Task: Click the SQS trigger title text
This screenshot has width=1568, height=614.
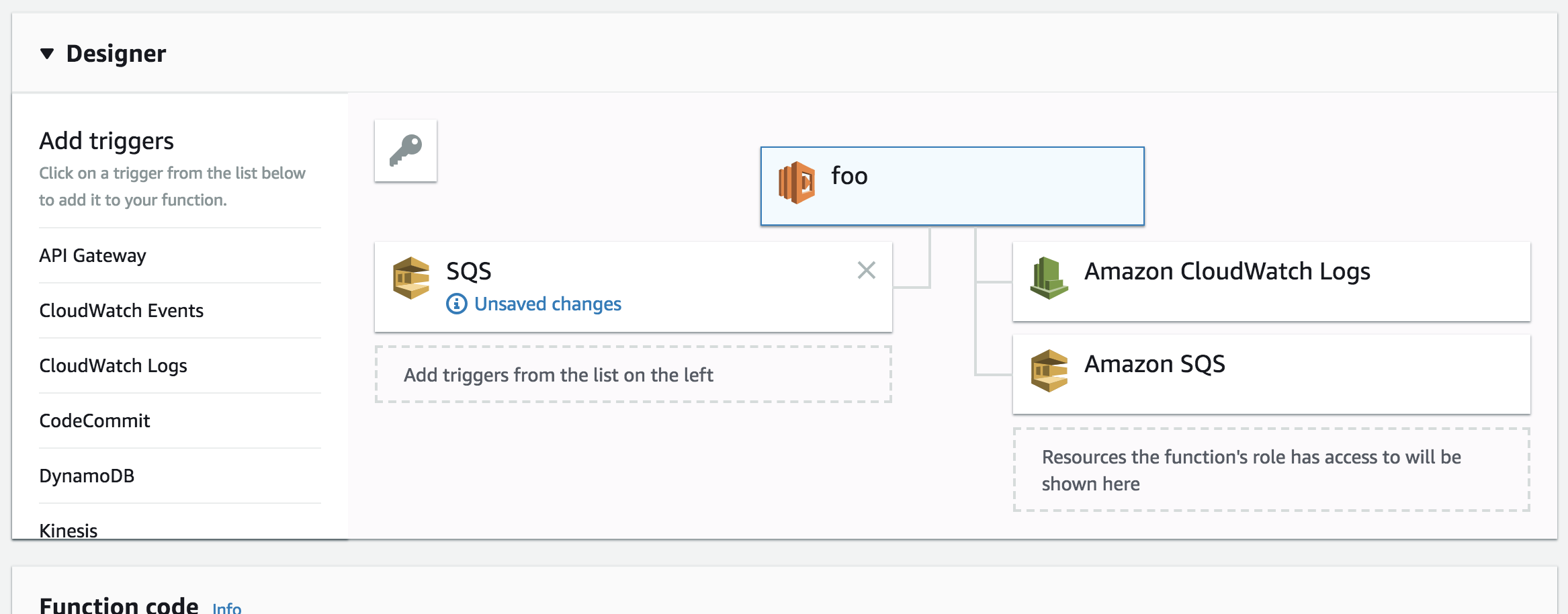Action: coord(469,271)
